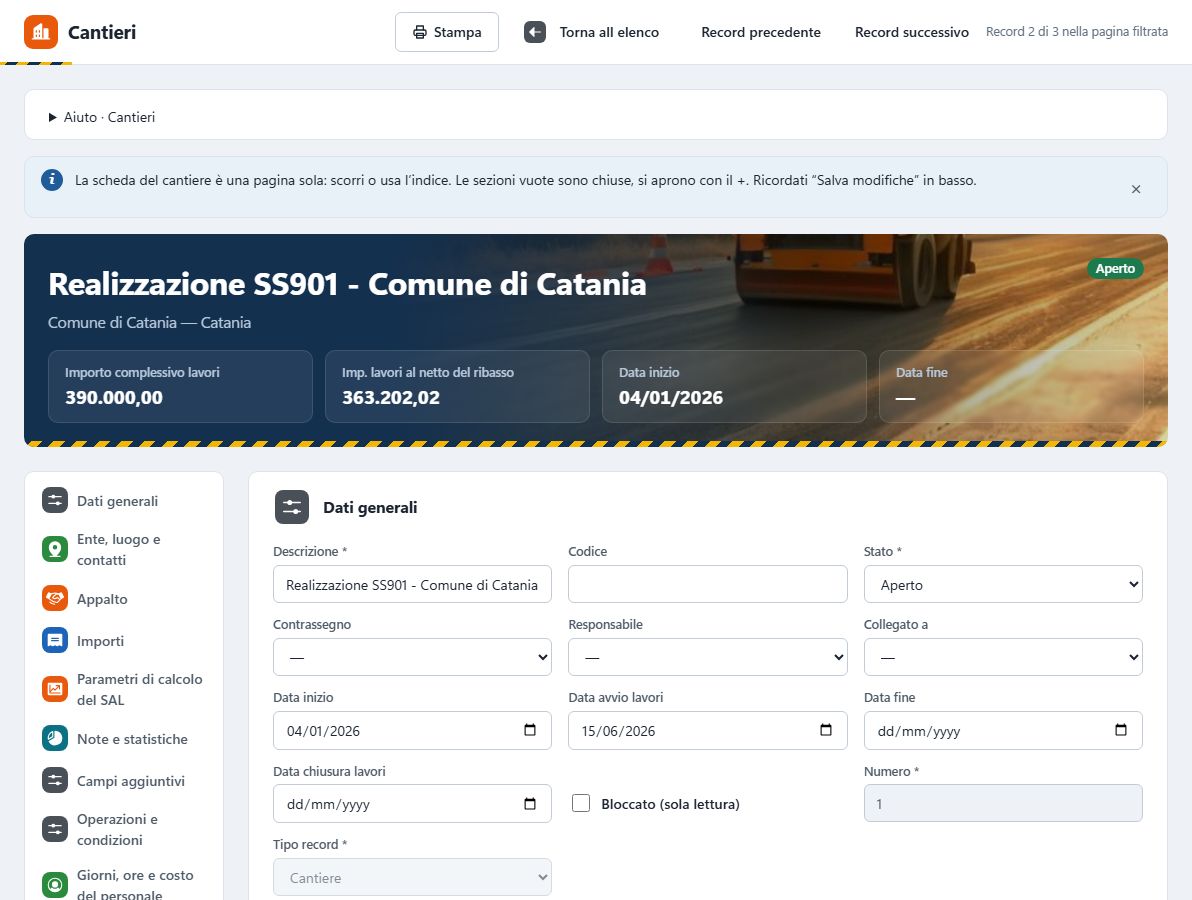Click the Campi aggiuntivi sliders icon
1192x900 pixels.
click(55, 780)
